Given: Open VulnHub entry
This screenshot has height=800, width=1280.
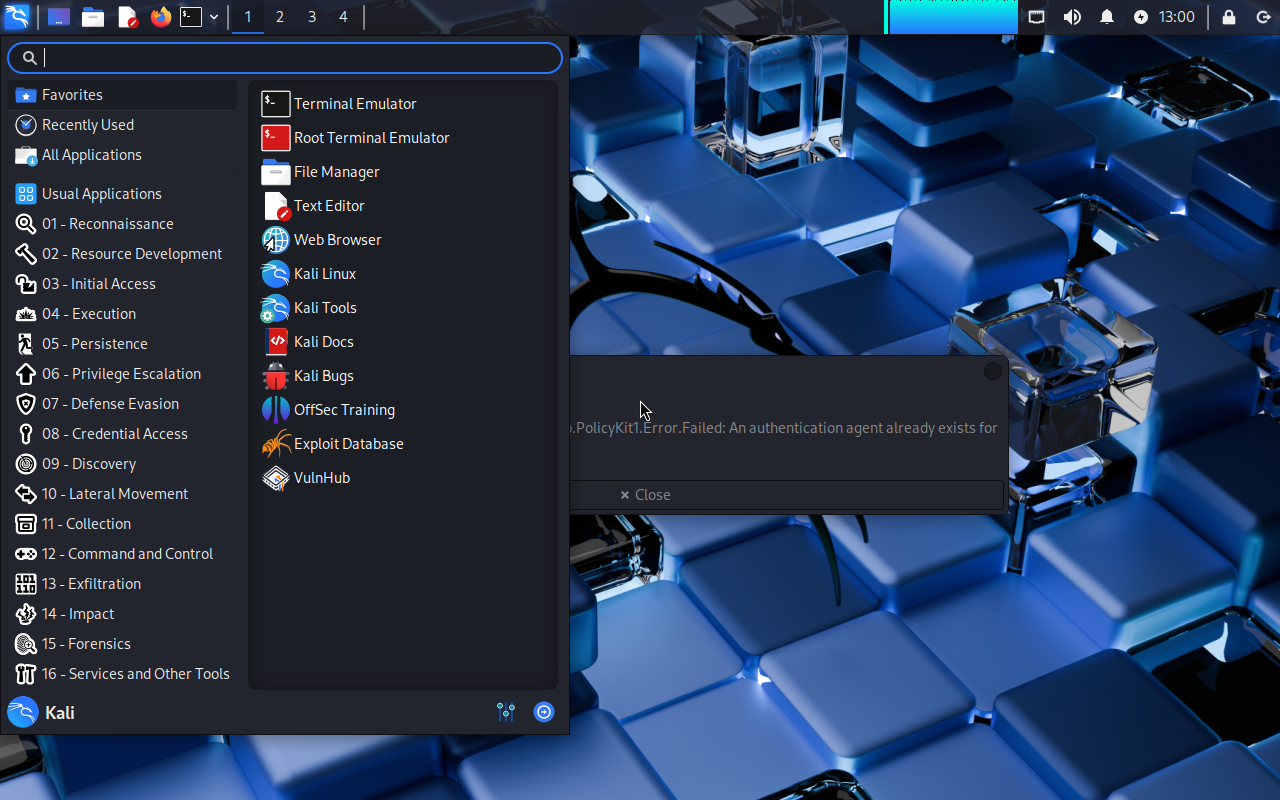Looking at the screenshot, I should (x=402, y=478).
